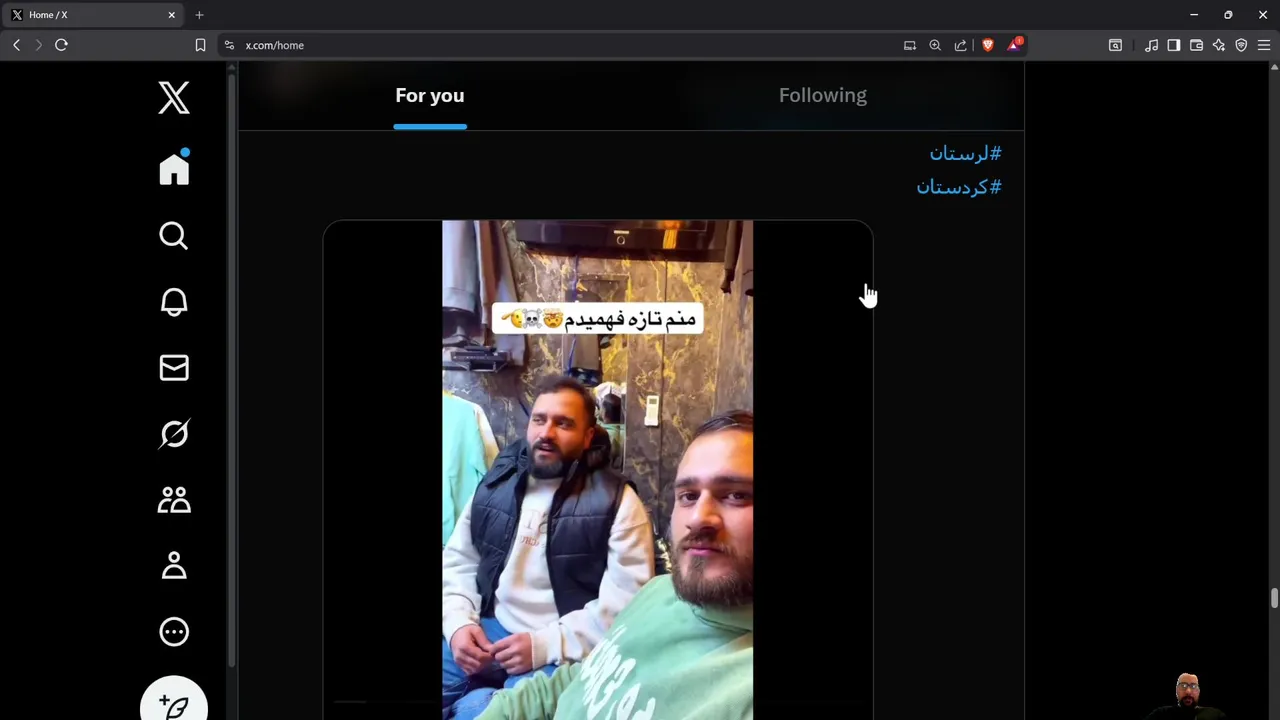
Task: Bookmark this page icon
Action: [x=200, y=45]
